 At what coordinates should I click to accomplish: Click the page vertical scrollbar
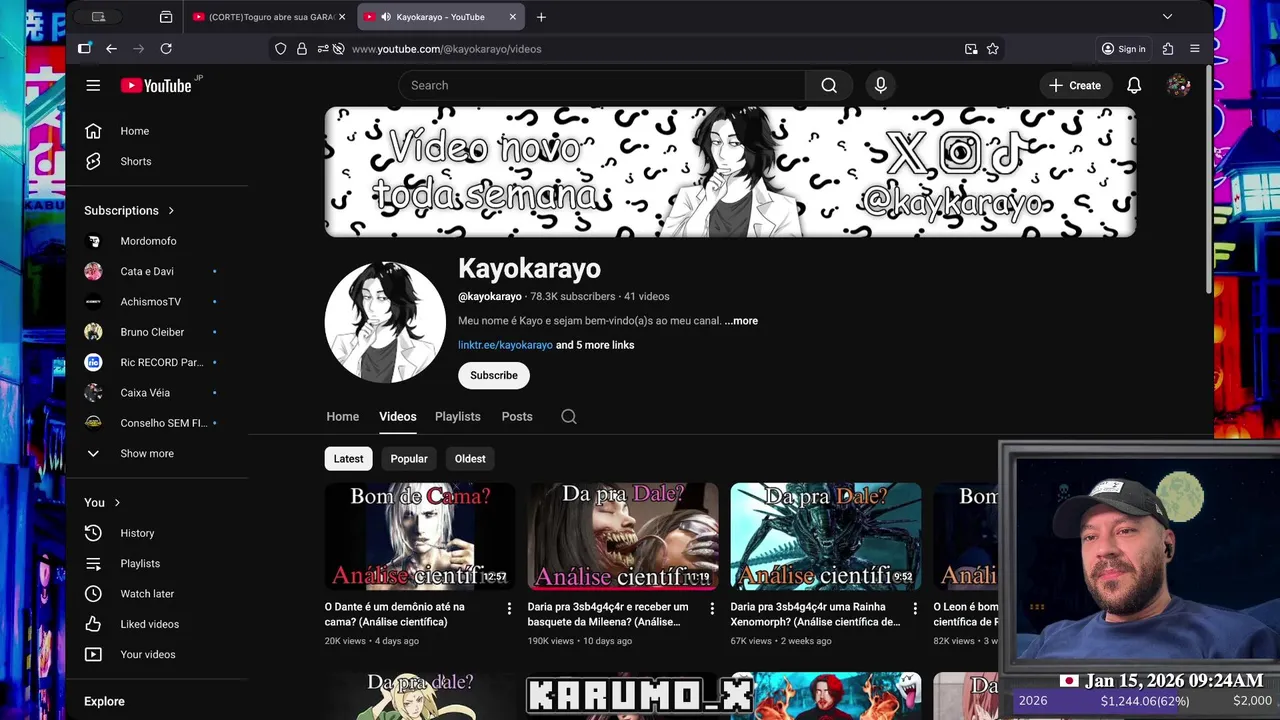pyautogui.click(x=1208, y=180)
